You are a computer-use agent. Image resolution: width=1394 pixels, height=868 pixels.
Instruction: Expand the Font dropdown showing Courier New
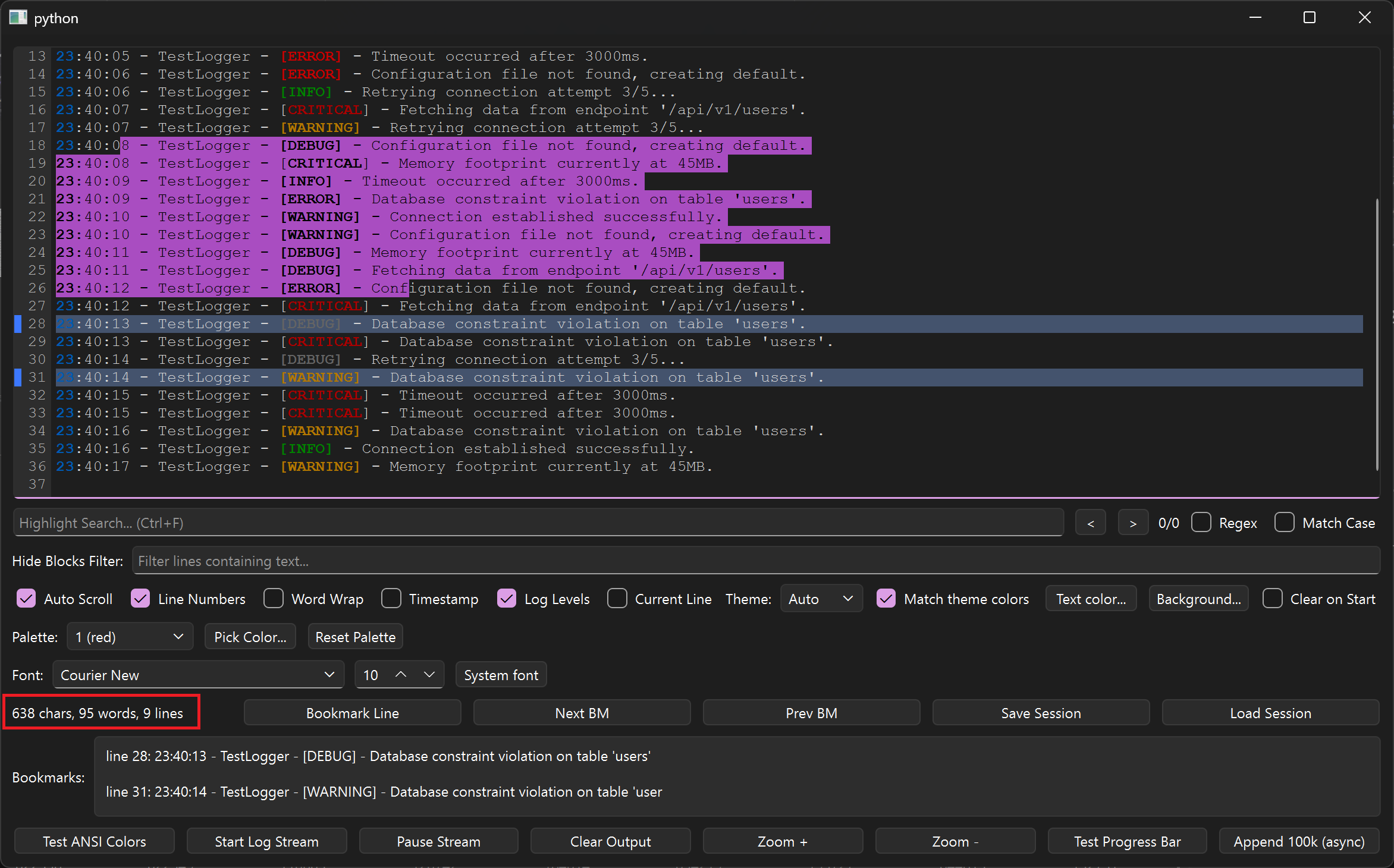198,675
